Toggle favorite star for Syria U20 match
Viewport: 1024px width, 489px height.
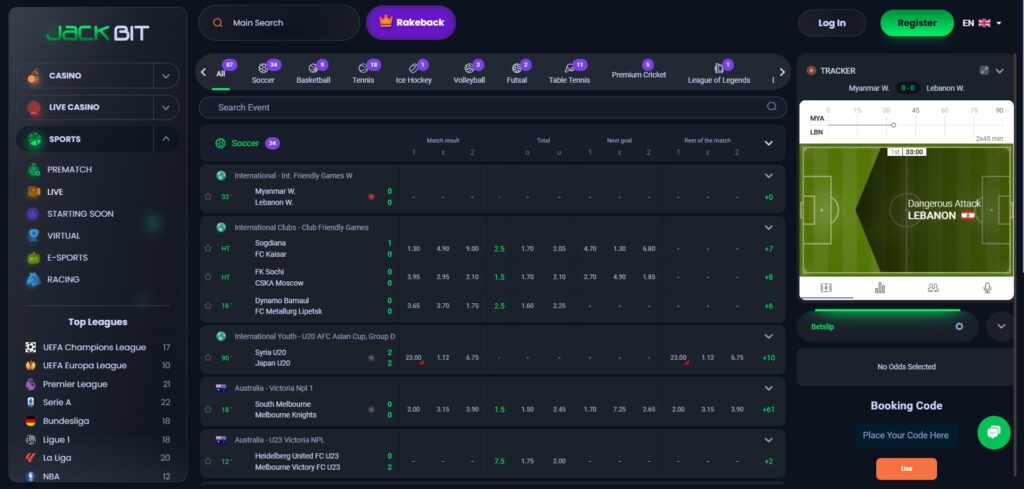[x=208, y=357]
